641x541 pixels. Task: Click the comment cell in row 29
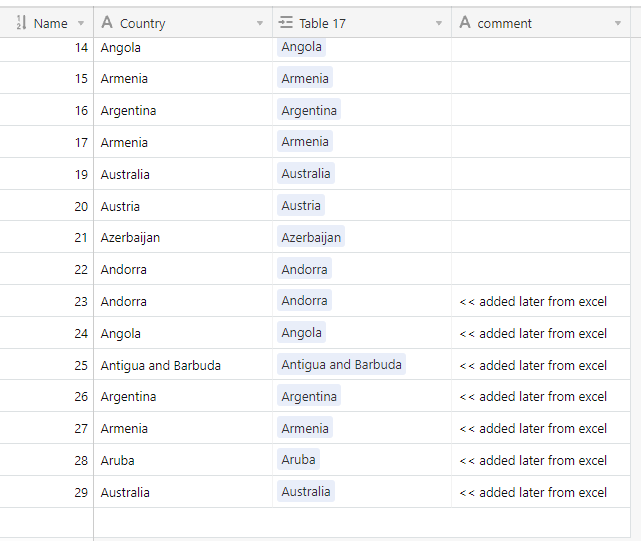pos(541,492)
